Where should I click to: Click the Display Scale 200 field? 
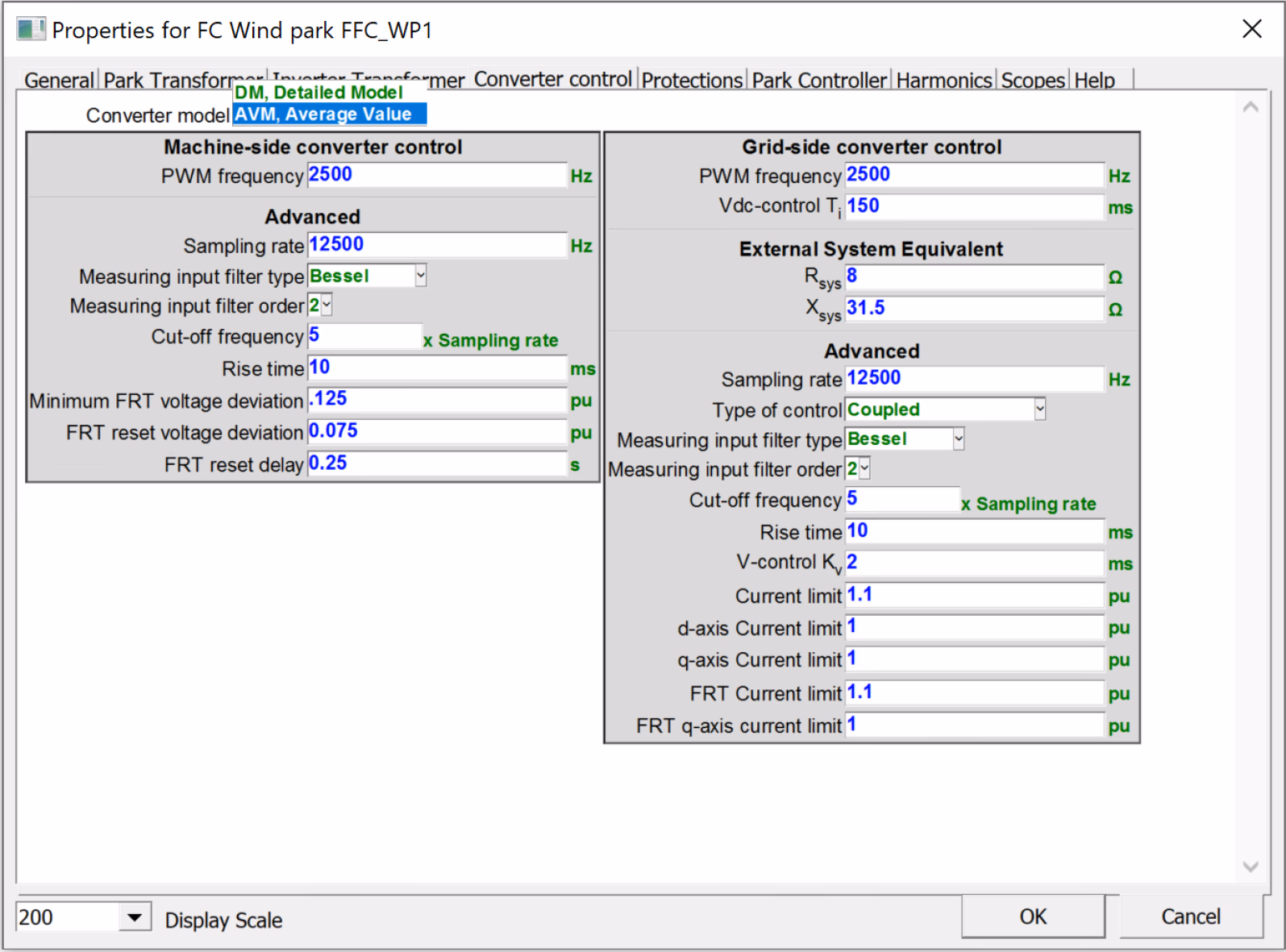(68, 917)
